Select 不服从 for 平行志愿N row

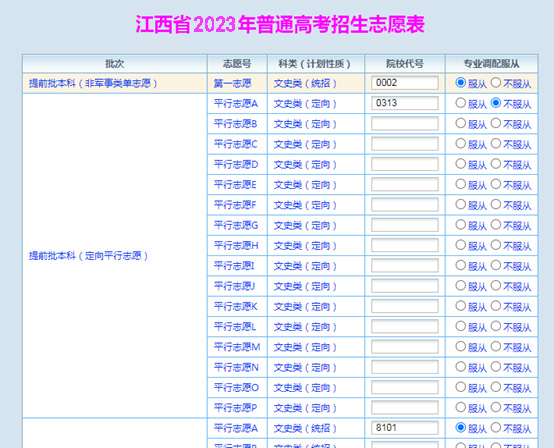coord(496,367)
